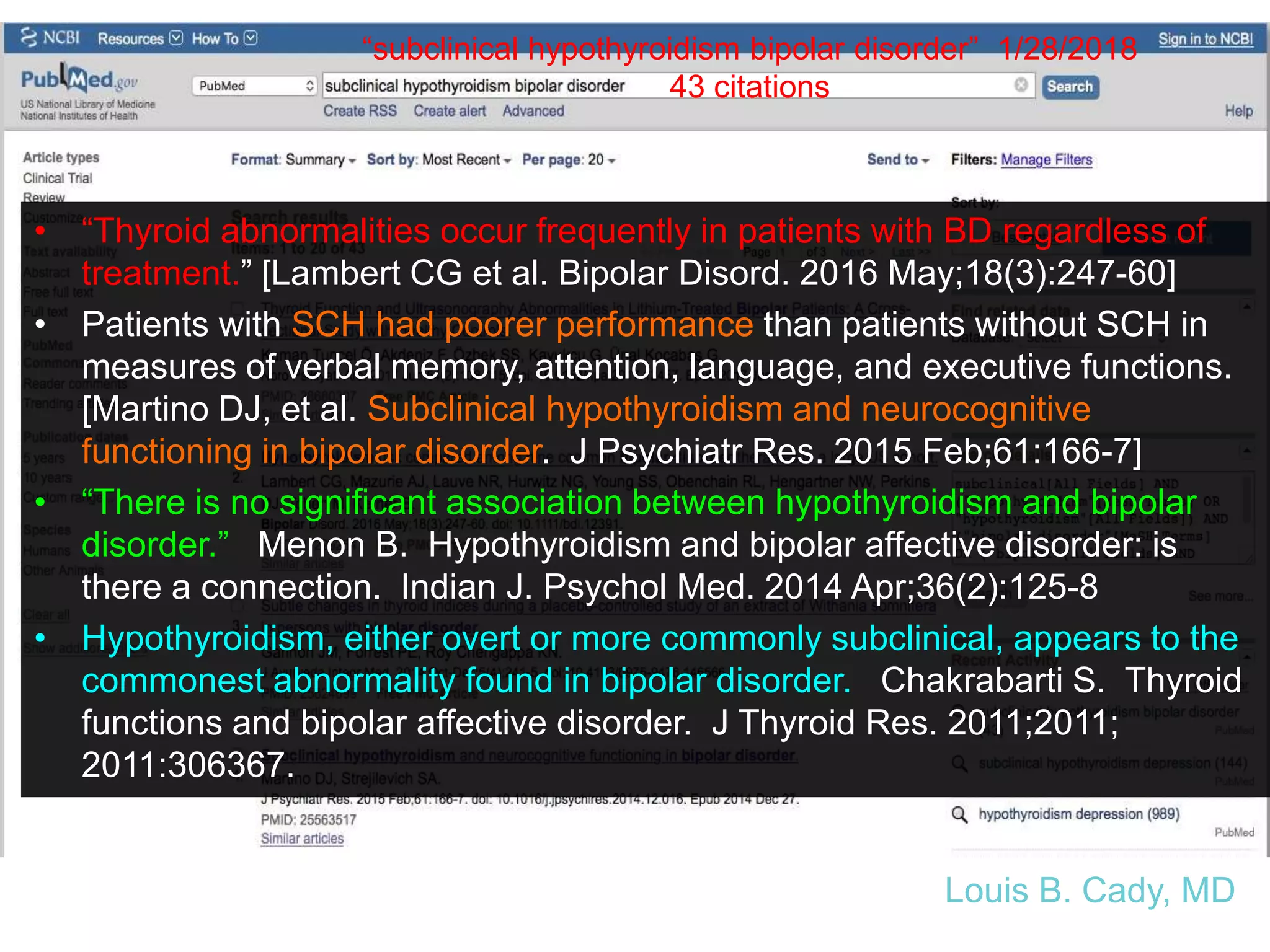Open the Sort by: Most Recent dropdown
Viewport: 1270px width, 952px height.
point(439,160)
